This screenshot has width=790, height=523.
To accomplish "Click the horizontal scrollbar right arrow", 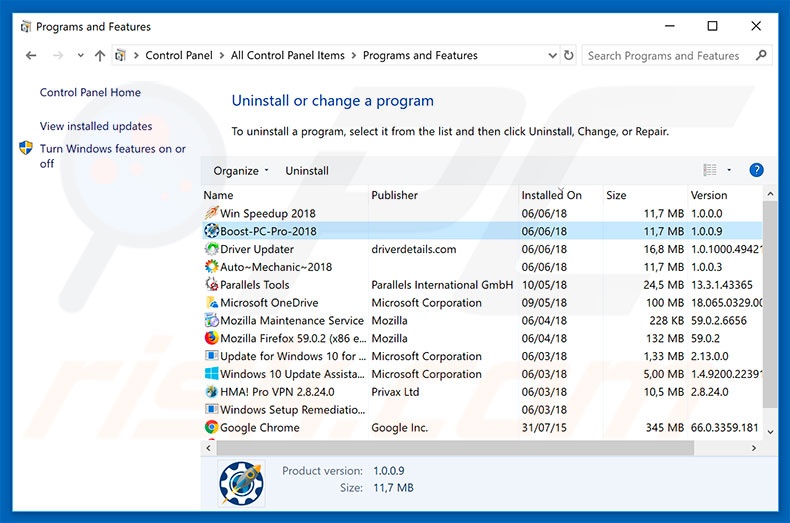I will point(754,447).
